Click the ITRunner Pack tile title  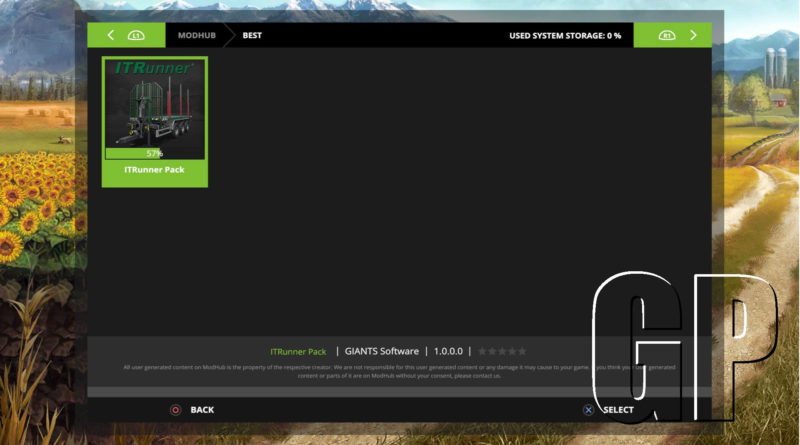click(x=154, y=170)
